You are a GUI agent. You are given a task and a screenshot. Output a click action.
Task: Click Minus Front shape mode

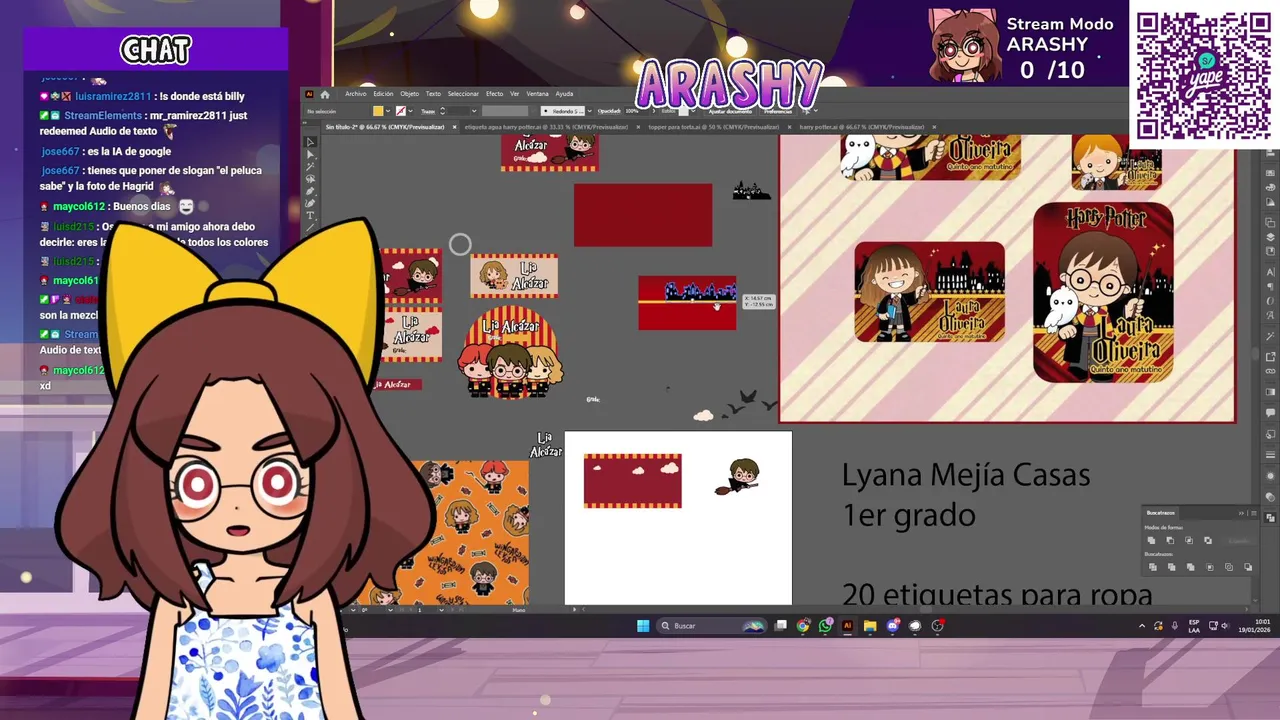1170,540
